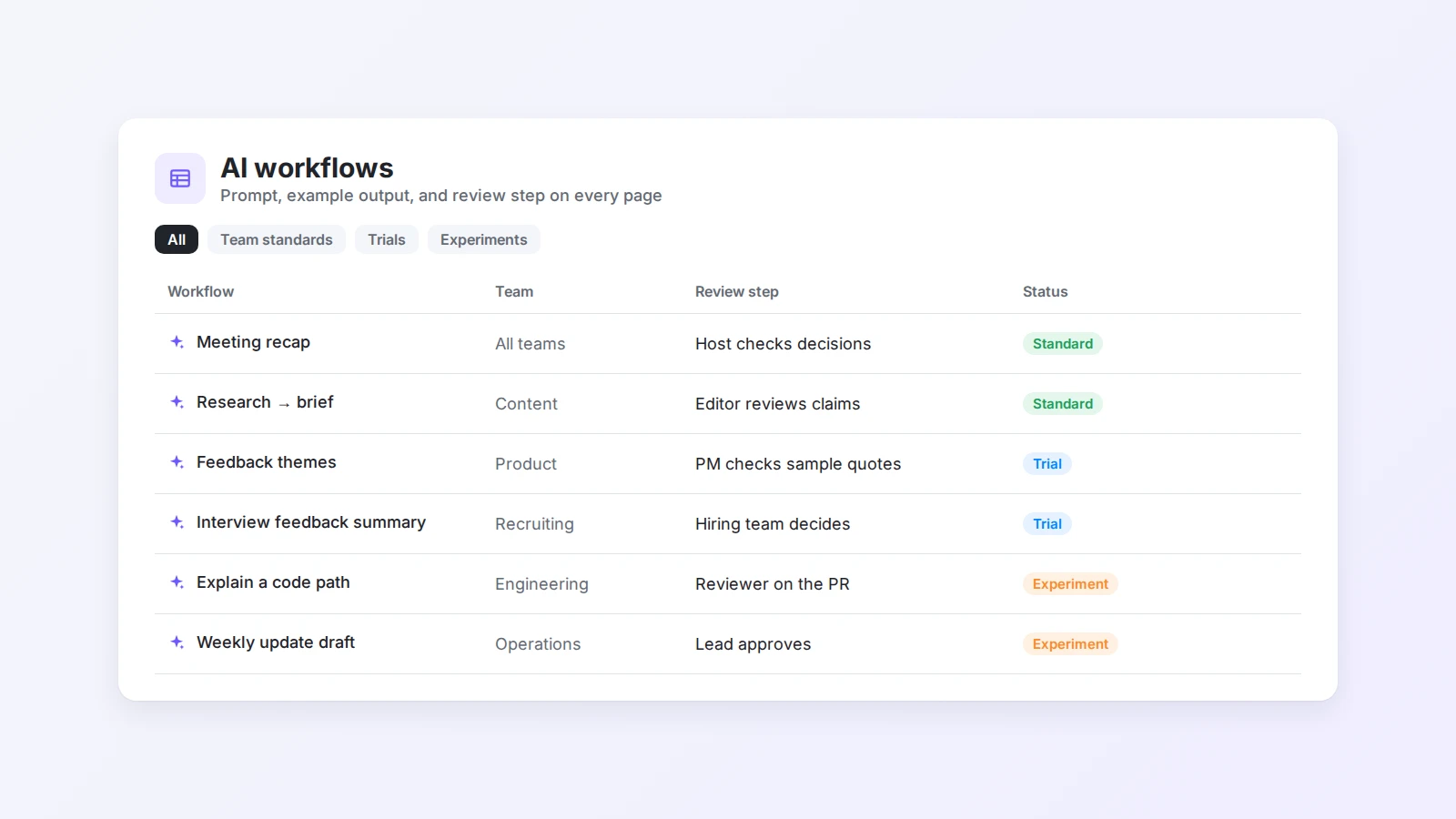Click the sparkle icon beside Research brief
This screenshot has height=819, width=1456.
point(177,402)
